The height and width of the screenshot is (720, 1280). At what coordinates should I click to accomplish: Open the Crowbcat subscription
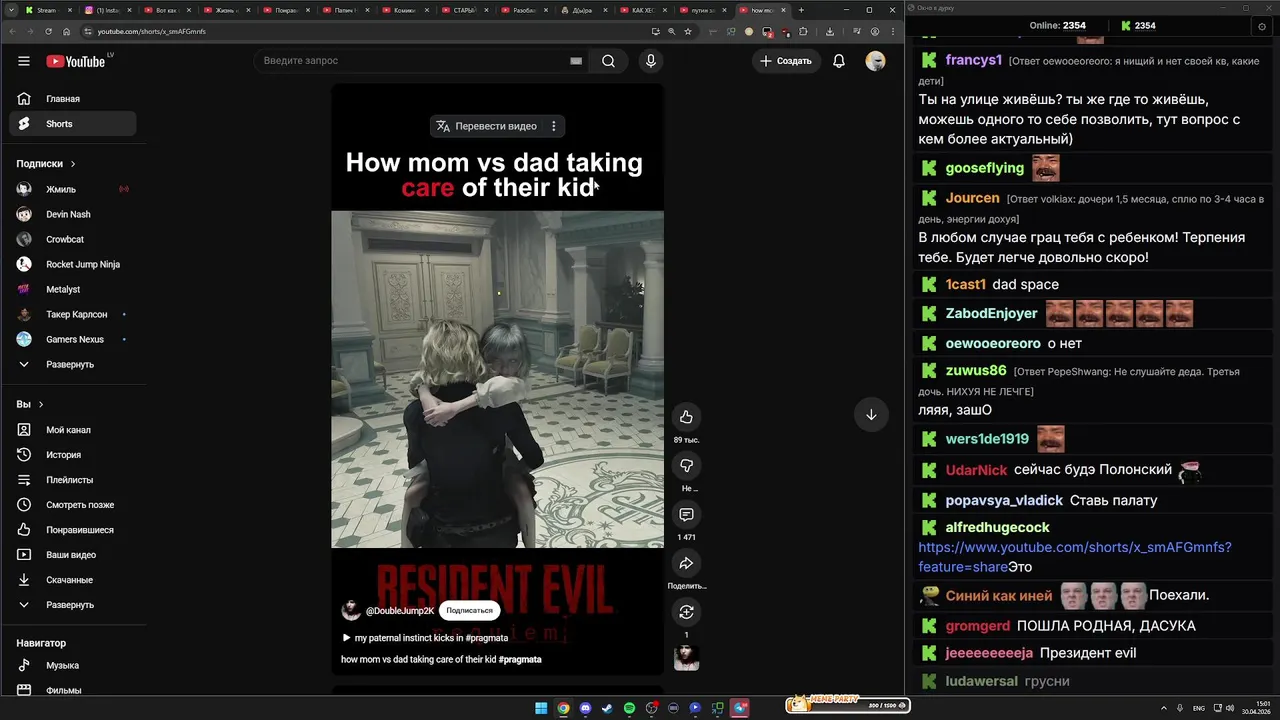pyautogui.click(x=73, y=239)
